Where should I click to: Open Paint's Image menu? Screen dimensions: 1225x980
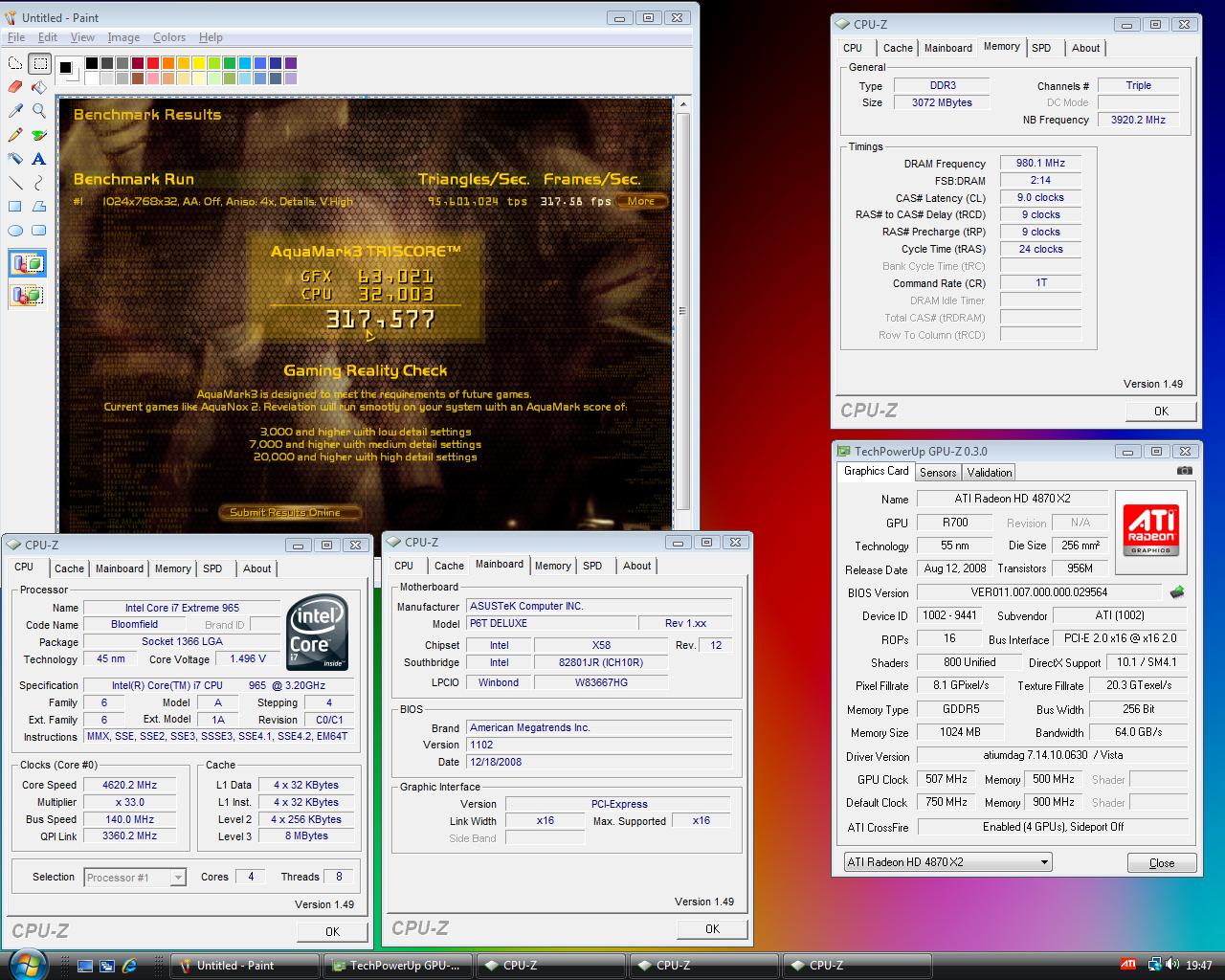pos(123,37)
